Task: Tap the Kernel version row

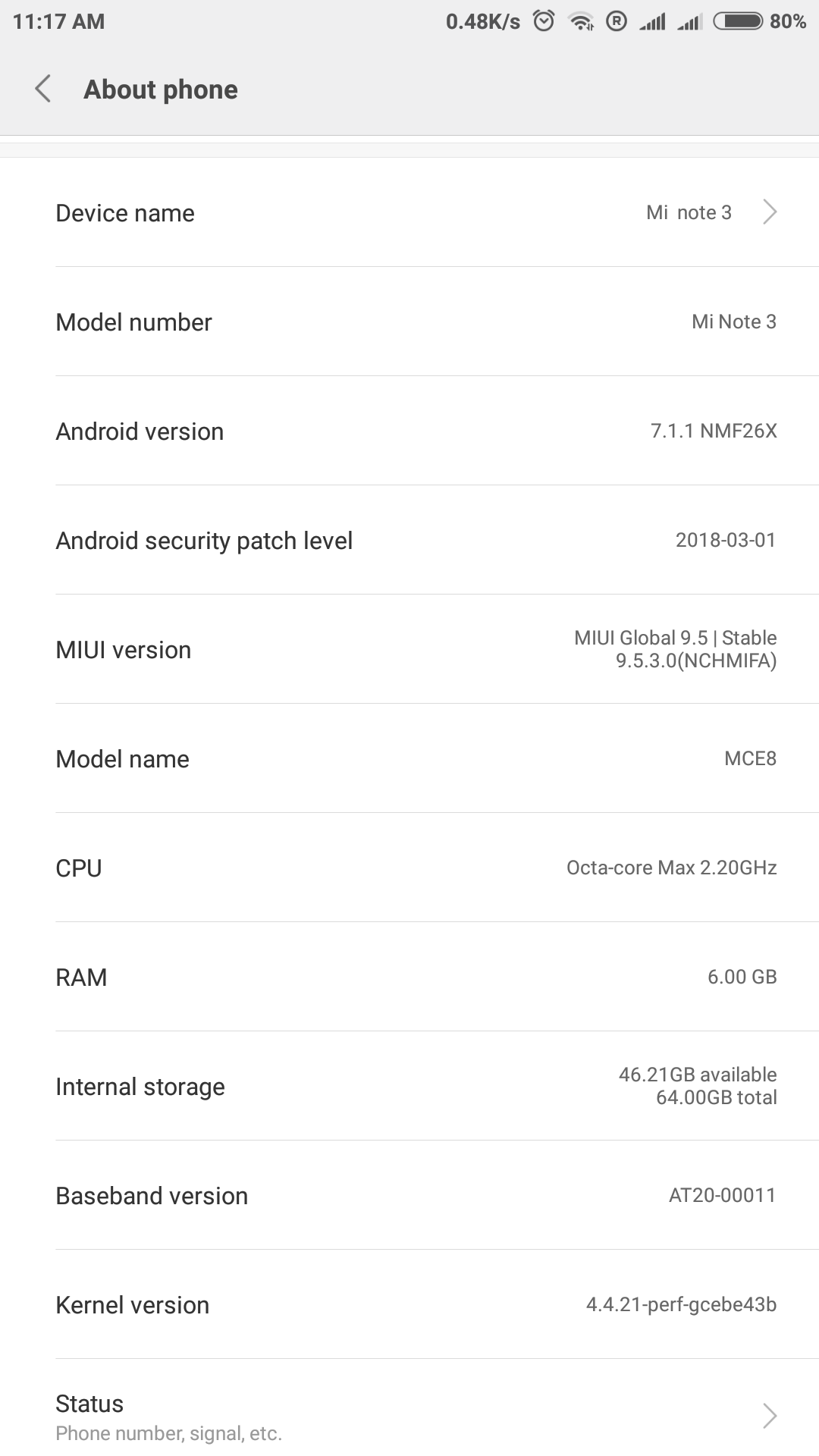Action: 409,1305
